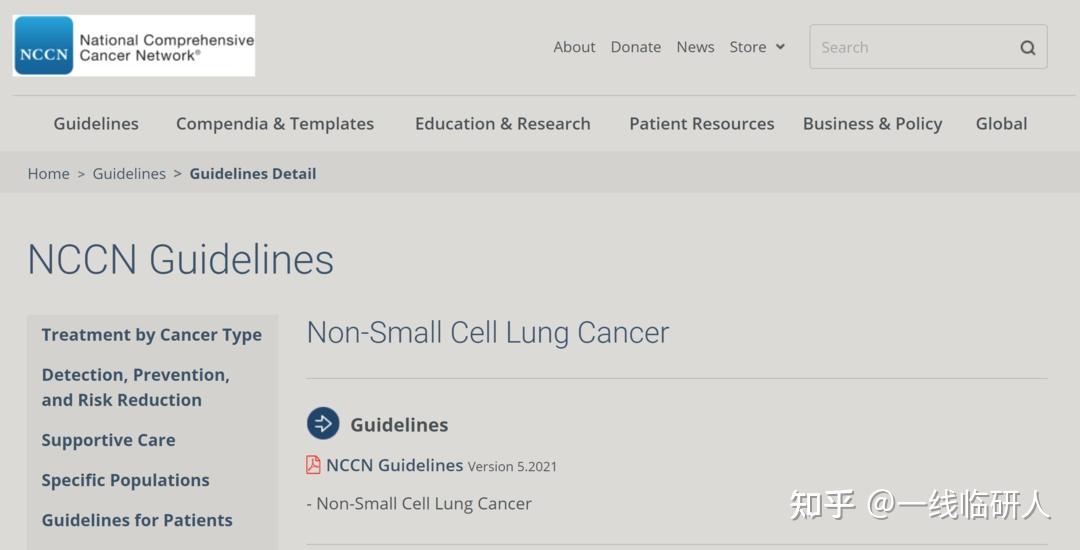The width and height of the screenshot is (1080, 550).
Task: Click the Donate link
Action: pyautogui.click(x=636, y=47)
